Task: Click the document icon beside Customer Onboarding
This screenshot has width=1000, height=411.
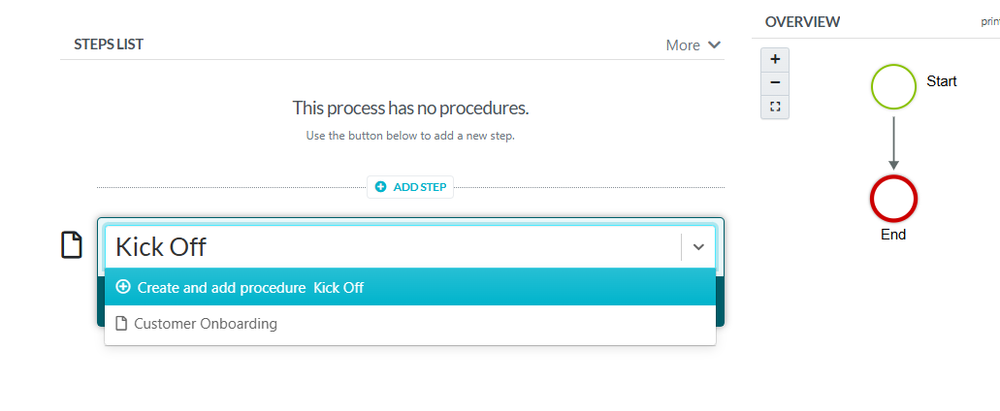Action: pyautogui.click(x=122, y=324)
